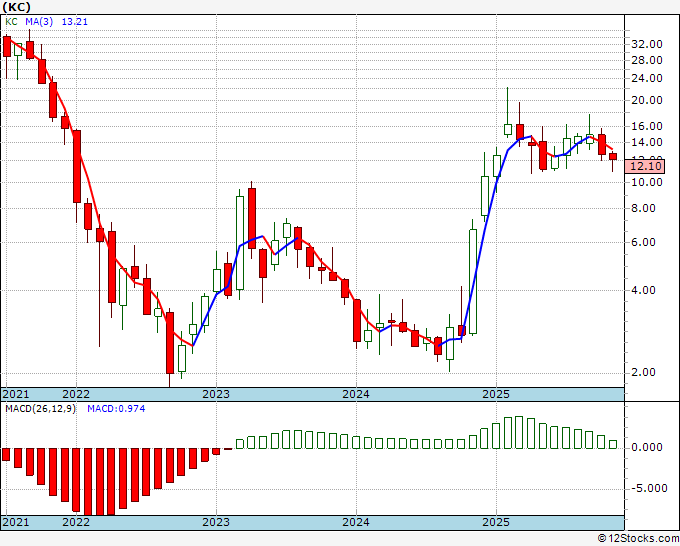
Task: Click the 12.10 current price tag
Action: [x=646, y=166]
